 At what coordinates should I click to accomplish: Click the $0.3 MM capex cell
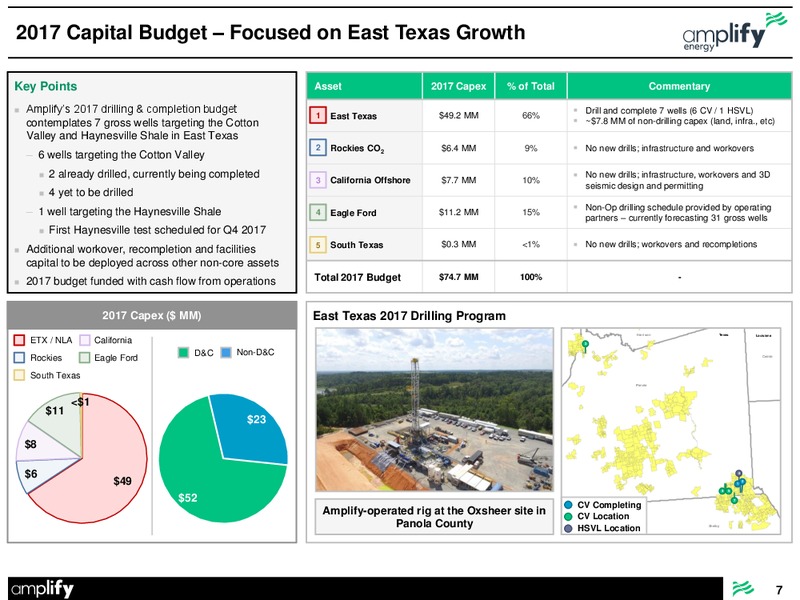pyautogui.click(x=458, y=244)
